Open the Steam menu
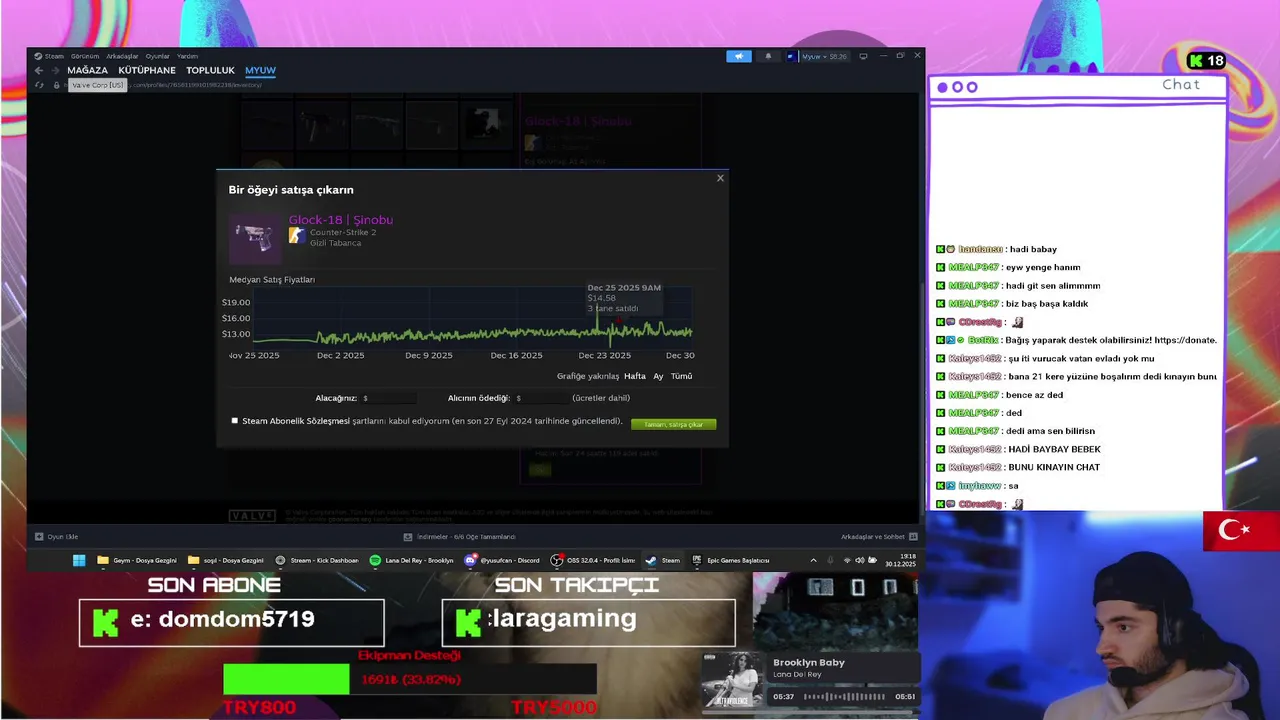The width and height of the screenshot is (1280, 720). pos(49,56)
